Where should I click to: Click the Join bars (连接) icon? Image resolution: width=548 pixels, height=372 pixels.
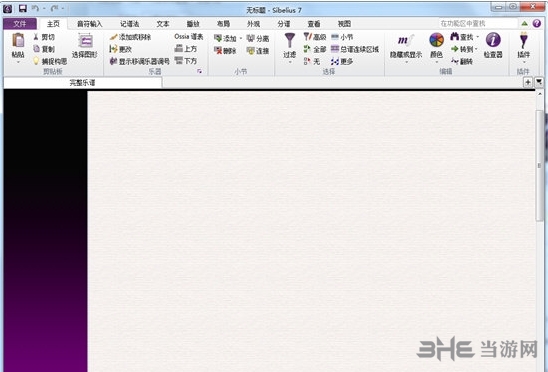[251, 51]
